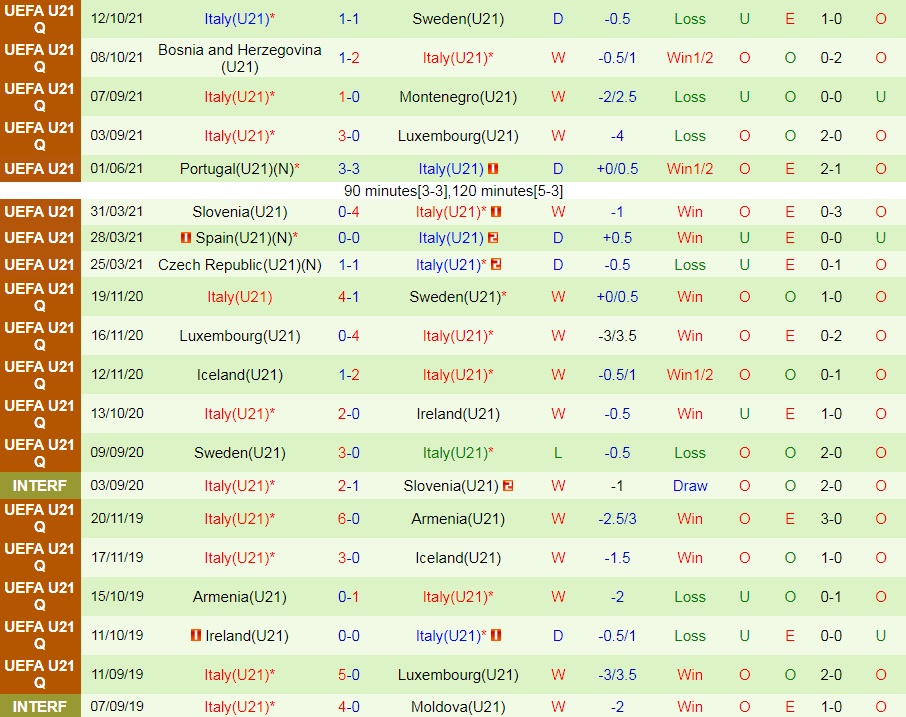Open Montenegro(U21) team link
The image size is (906, 717).
[x=458, y=96]
